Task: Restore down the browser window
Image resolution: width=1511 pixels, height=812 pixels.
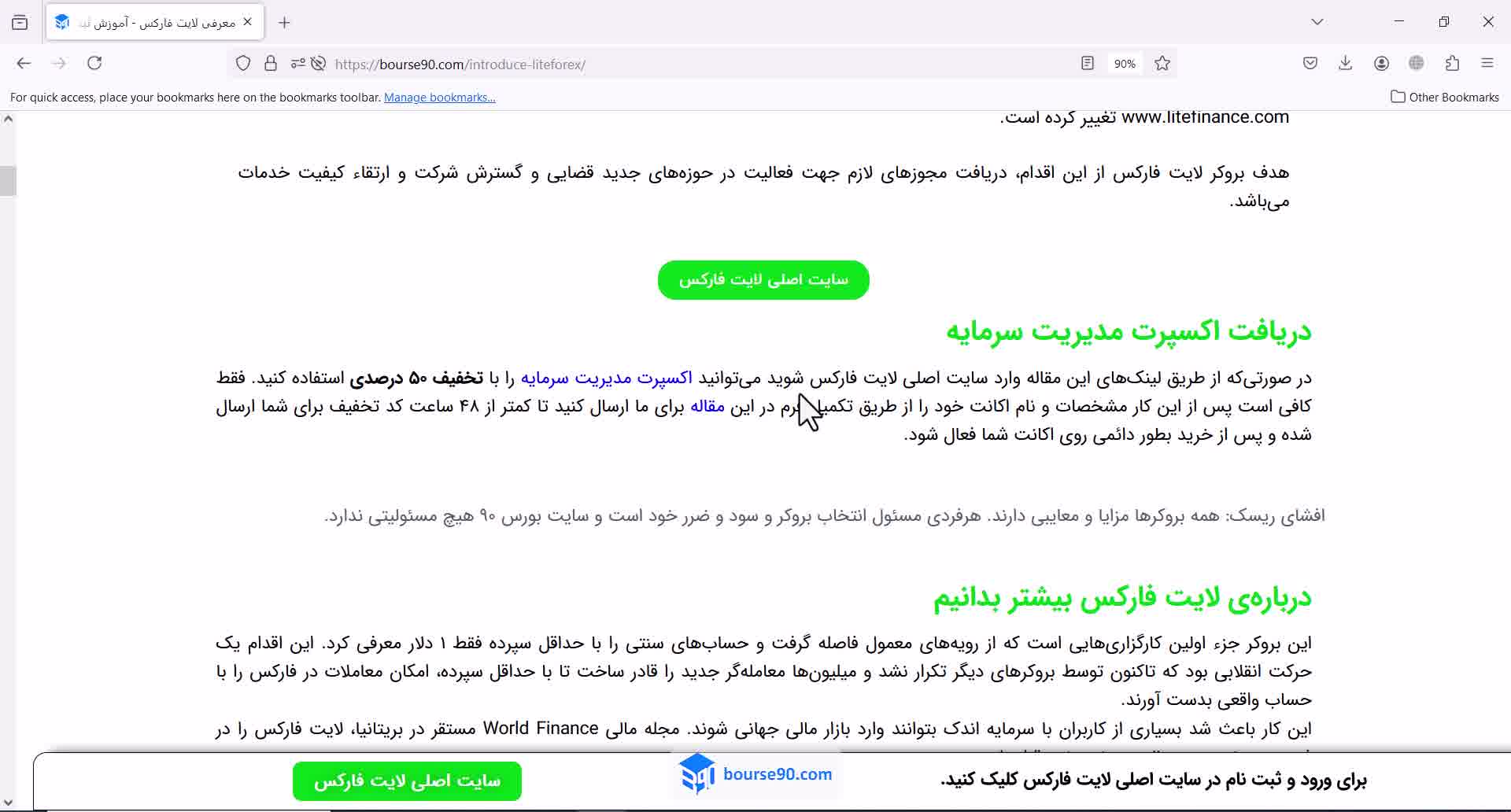Action: pos(1444,22)
